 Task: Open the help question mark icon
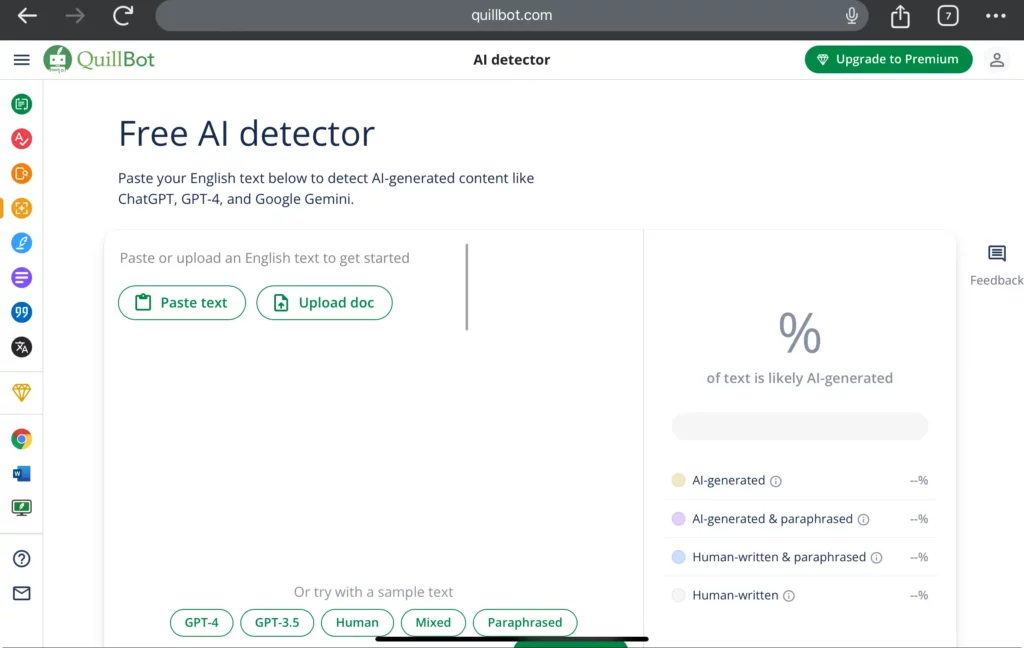[x=22, y=559]
